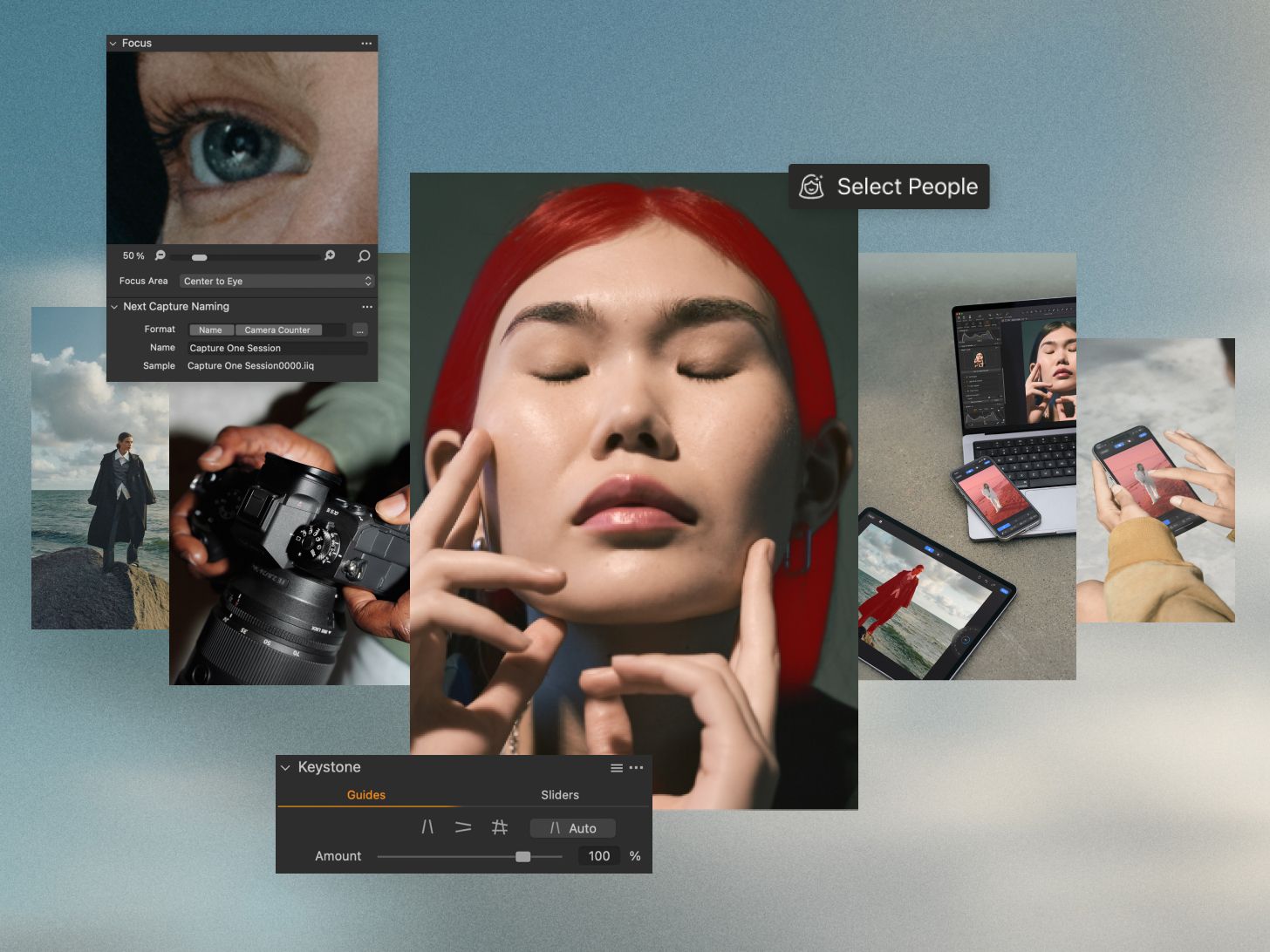Screen dimensions: 1270x952
Task: Switch to the Guides tab
Action: pyautogui.click(x=366, y=795)
